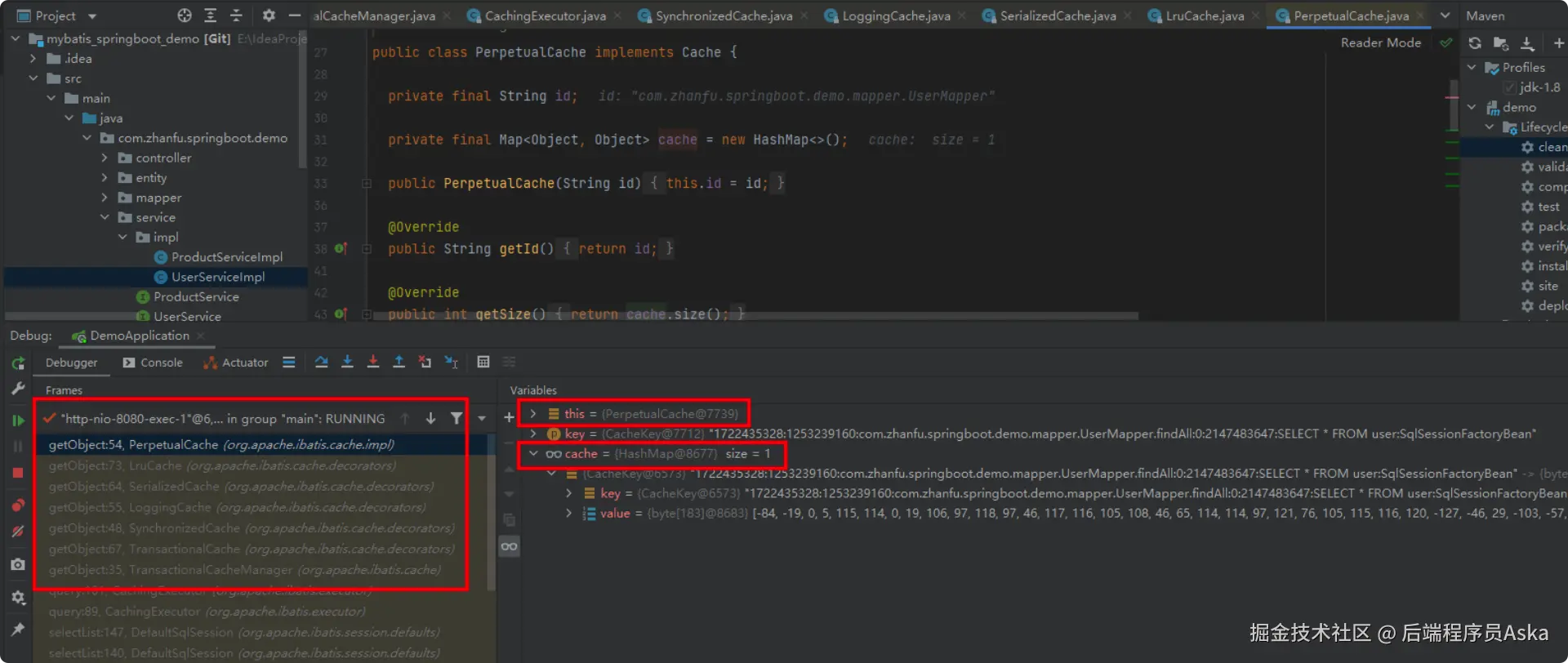Click the Rerun DemoApplication debug icon
Image resolution: width=1568 pixels, height=663 pixels.
coord(18,363)
